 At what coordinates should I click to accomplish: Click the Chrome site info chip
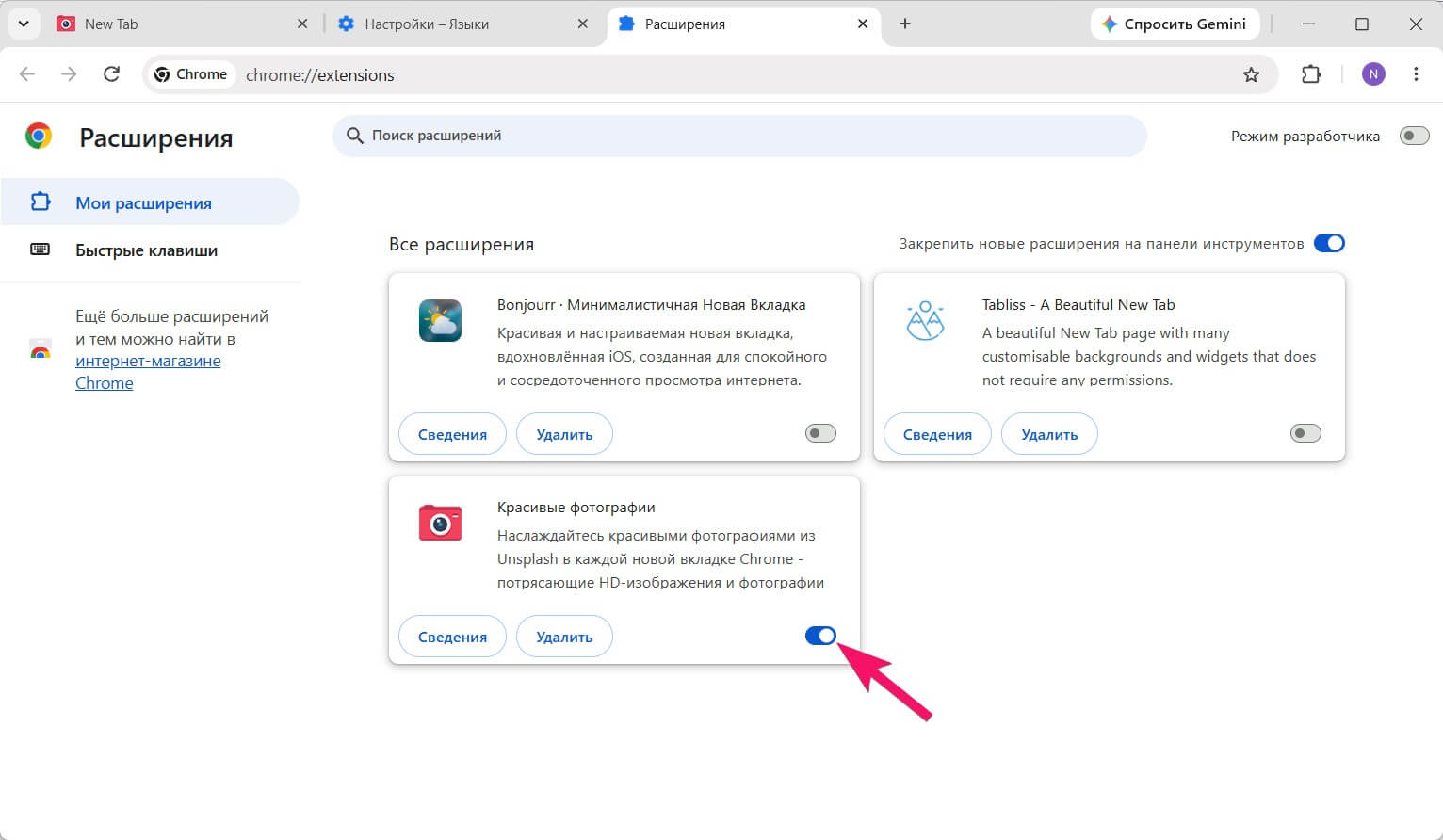pos(191,74)
